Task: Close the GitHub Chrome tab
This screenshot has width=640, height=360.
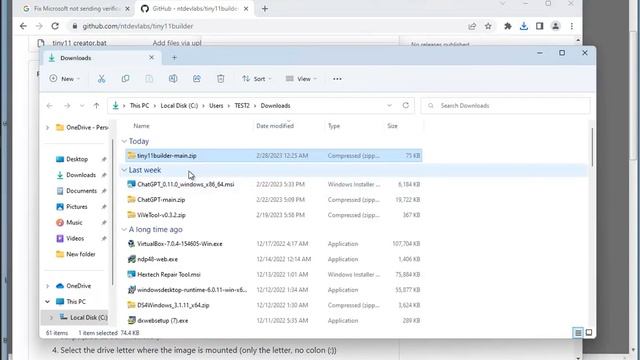Action: pos(246,9)
